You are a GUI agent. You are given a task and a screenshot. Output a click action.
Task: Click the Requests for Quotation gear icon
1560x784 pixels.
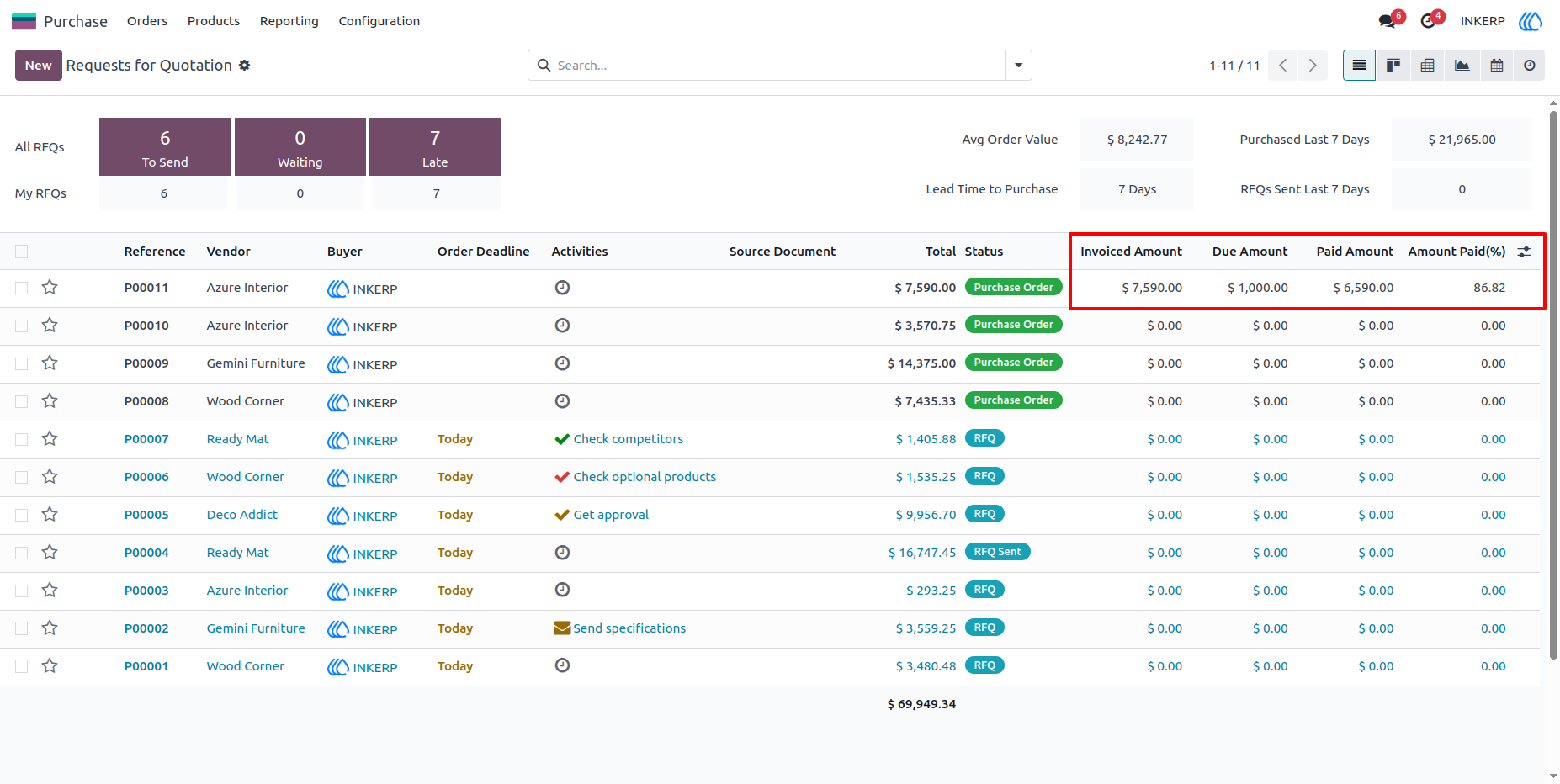pos(244,65)
